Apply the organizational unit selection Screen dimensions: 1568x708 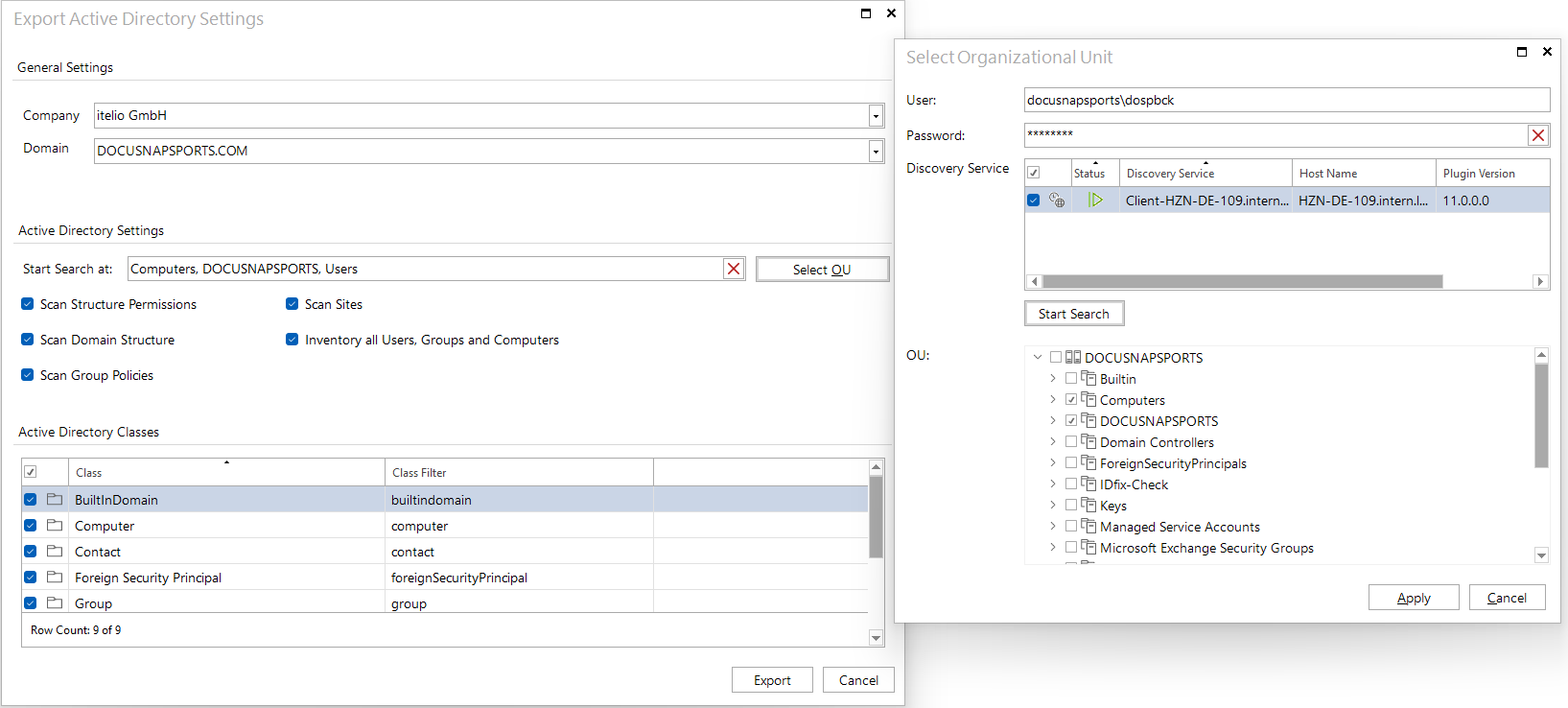(1414, 598)
